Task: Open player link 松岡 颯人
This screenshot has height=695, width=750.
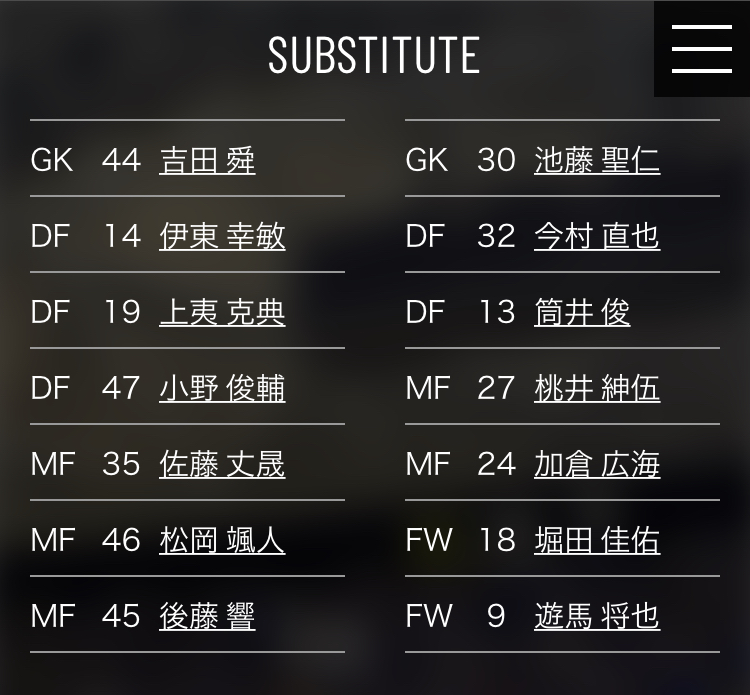Action: pyautogui.click(x=222, y=540)
